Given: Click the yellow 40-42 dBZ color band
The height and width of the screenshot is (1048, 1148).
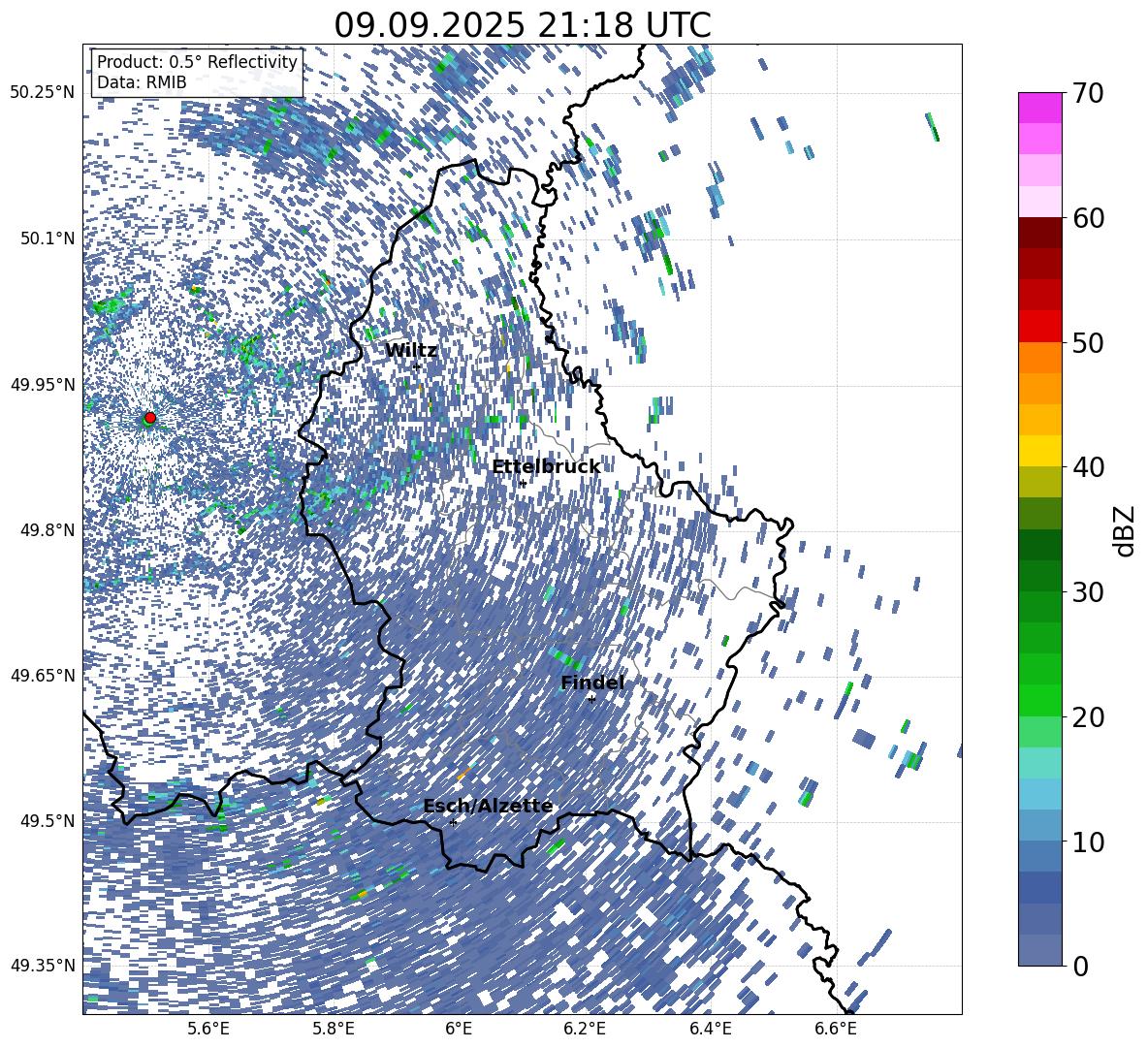Looking at the screenshot, I should coord(1040,450).
